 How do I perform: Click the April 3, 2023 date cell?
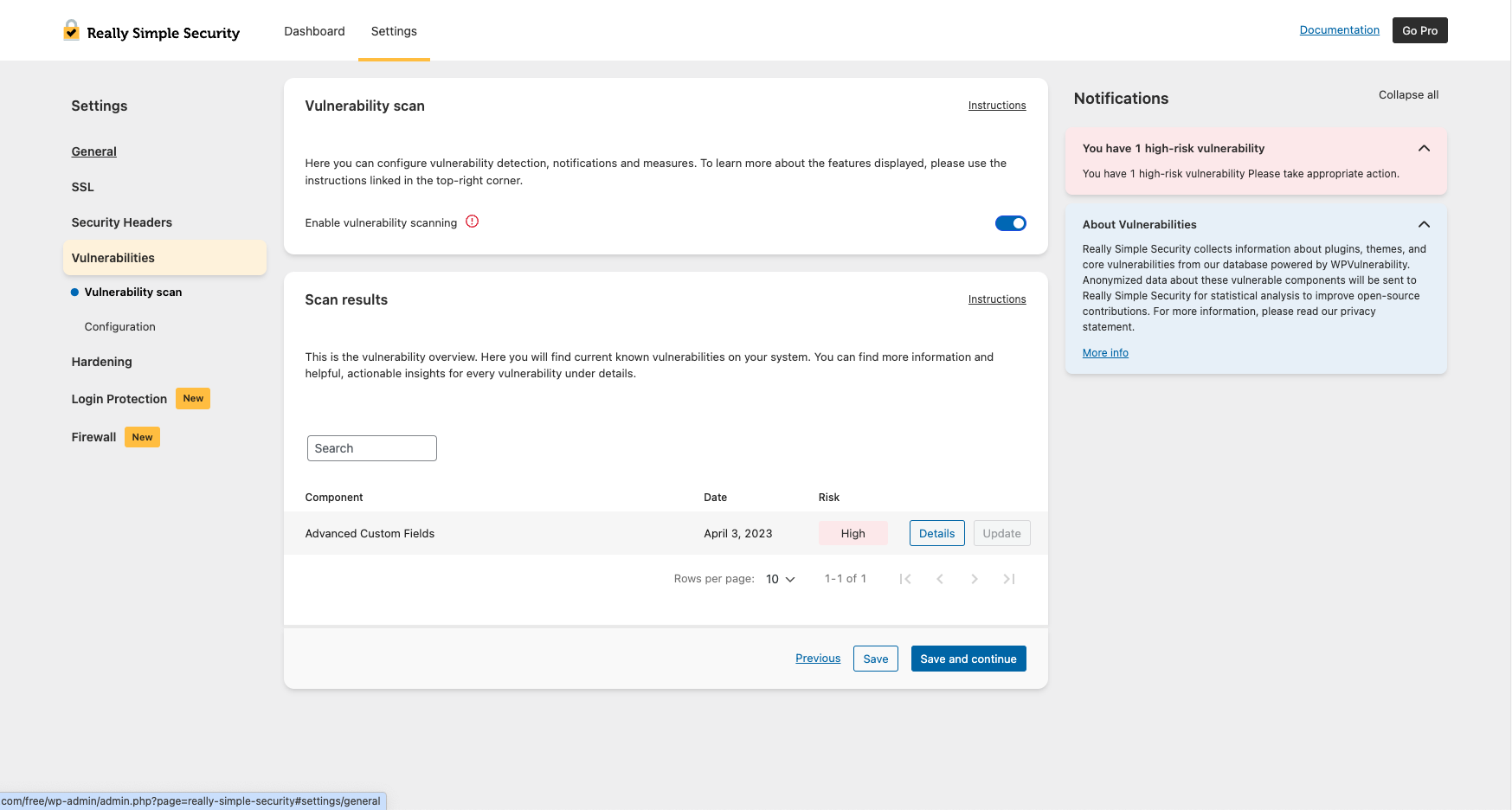pos(737,534)
